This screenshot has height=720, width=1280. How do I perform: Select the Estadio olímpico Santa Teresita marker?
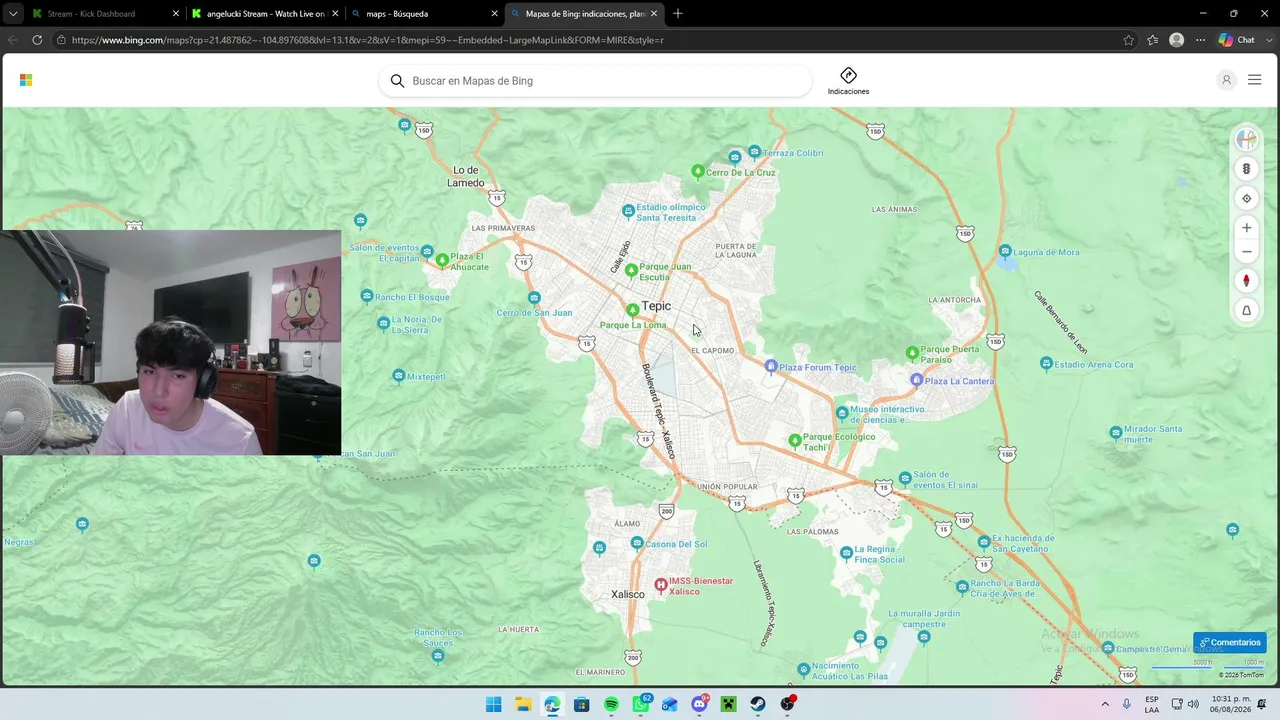[x=628, y=211]
